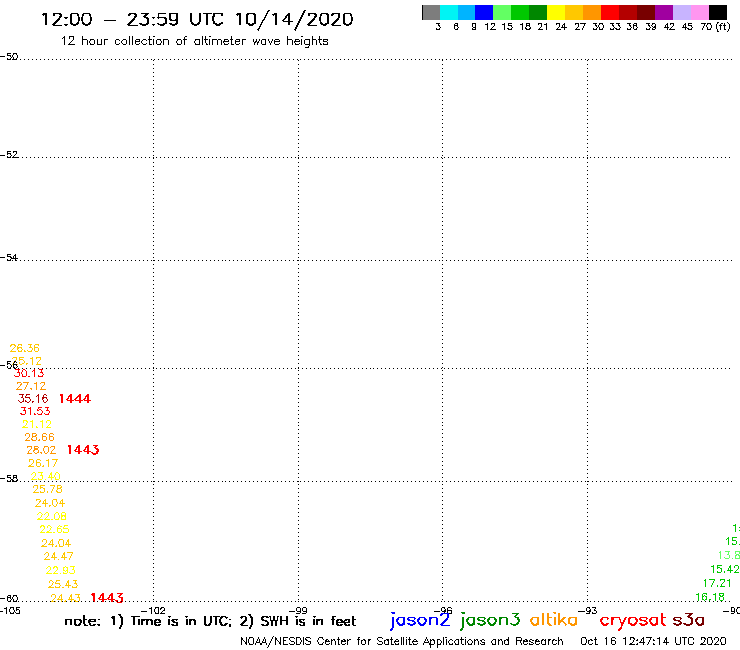The width and height of the screenshot is (740, 650).
Task: Click the gray swatch in the color bar
Action: coord(431,12)
